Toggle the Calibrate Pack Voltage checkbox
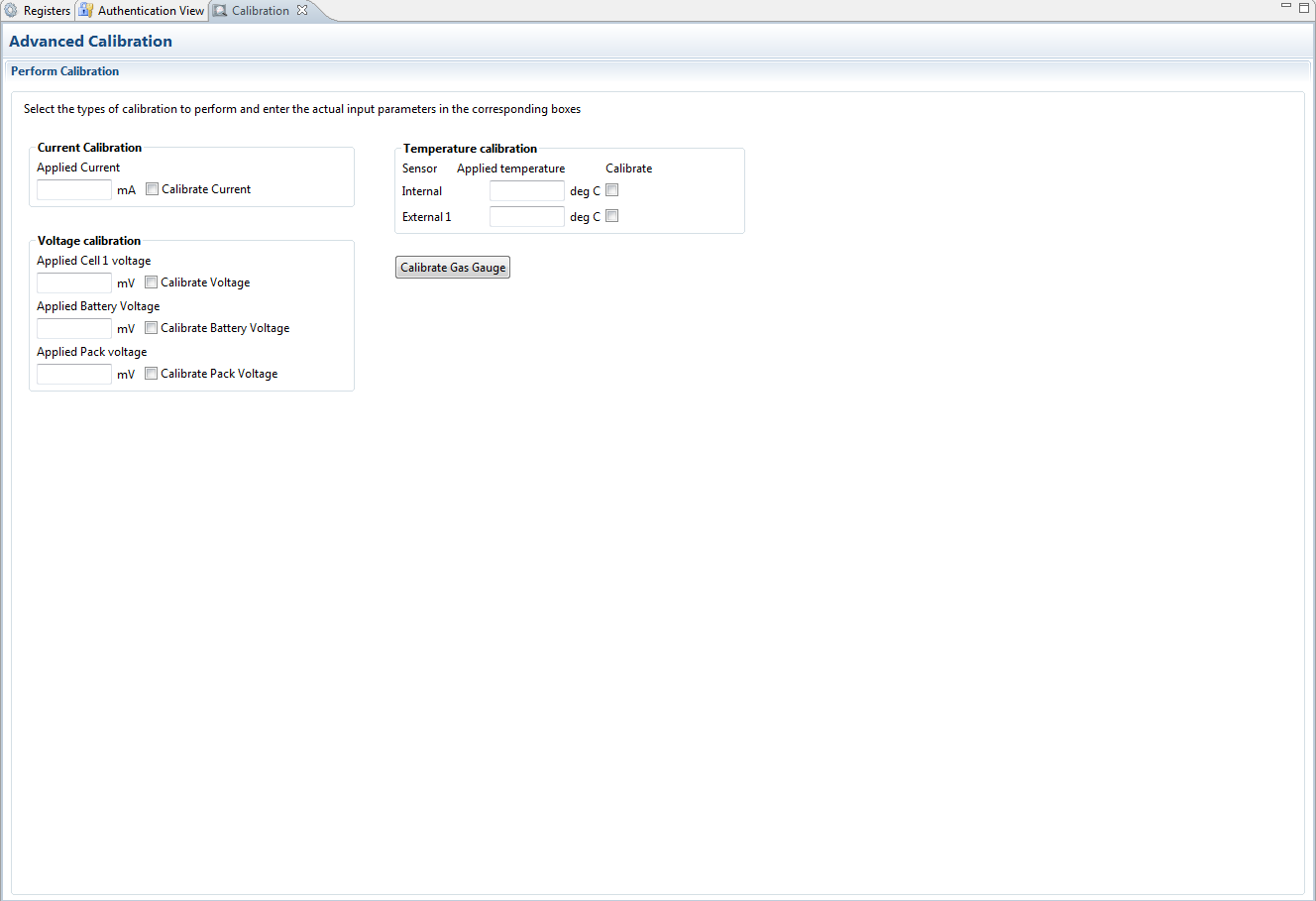Screen dimensions: 1316x901 point(152,374)
